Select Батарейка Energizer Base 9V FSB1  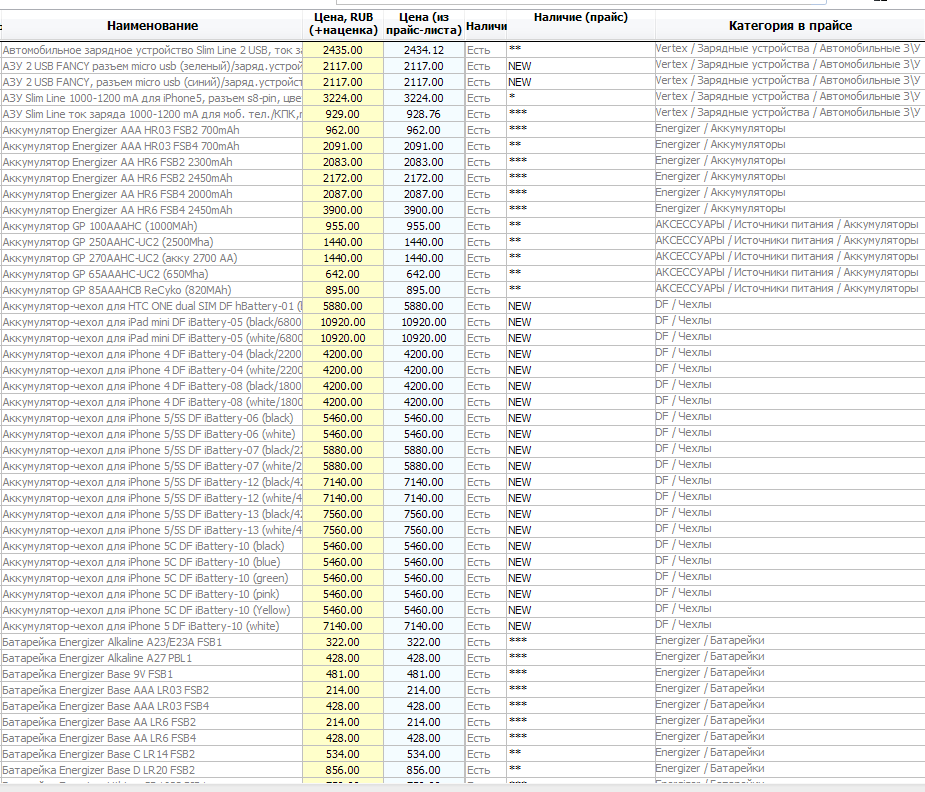click(152, 673)
